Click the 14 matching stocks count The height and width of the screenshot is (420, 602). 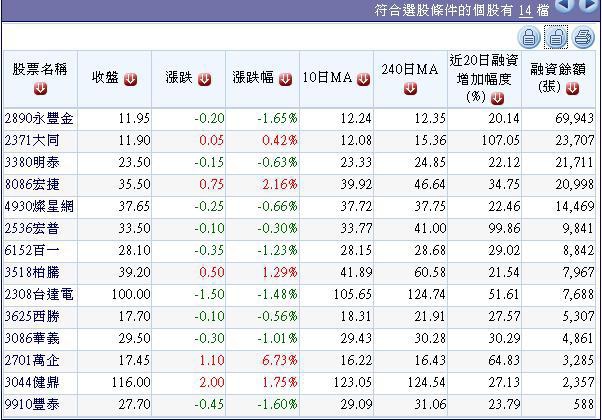(525, 10)
